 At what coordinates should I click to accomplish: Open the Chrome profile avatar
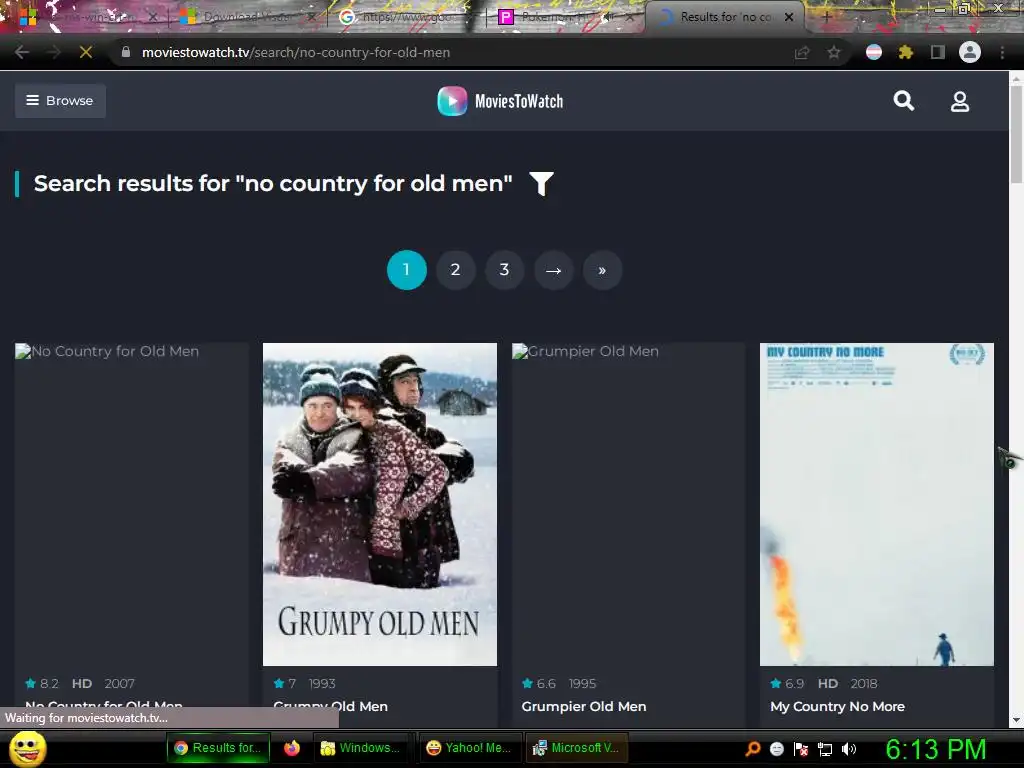(x=970, y=52)
